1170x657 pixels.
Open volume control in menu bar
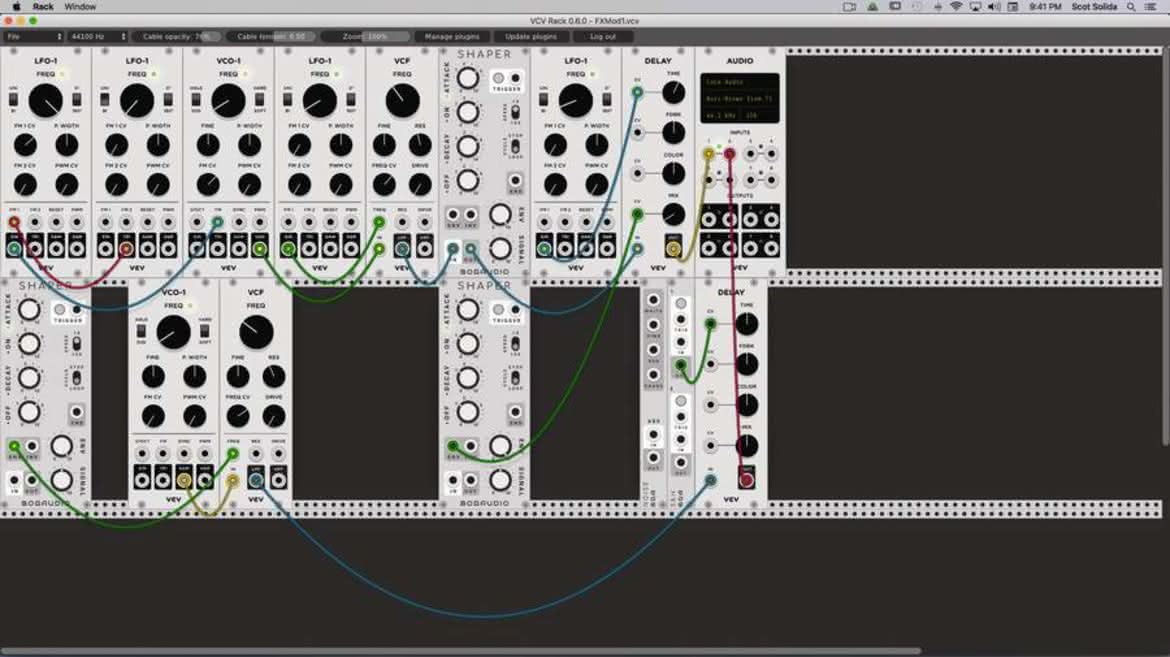[994, 7]
